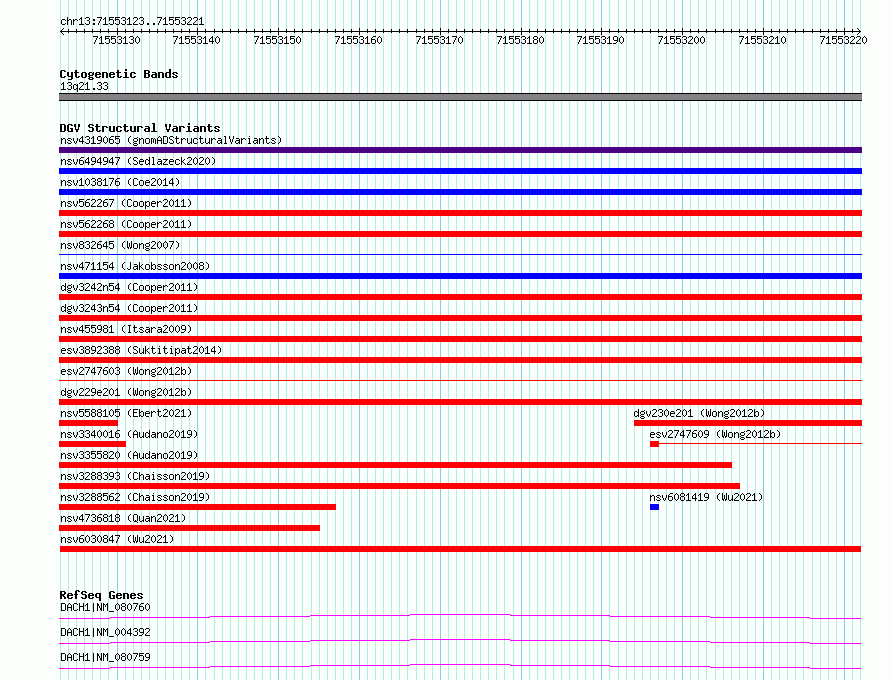Click the DGV Structural Variants track title
This screenshot has height=680, width=890.
click(x=140, y=128)
